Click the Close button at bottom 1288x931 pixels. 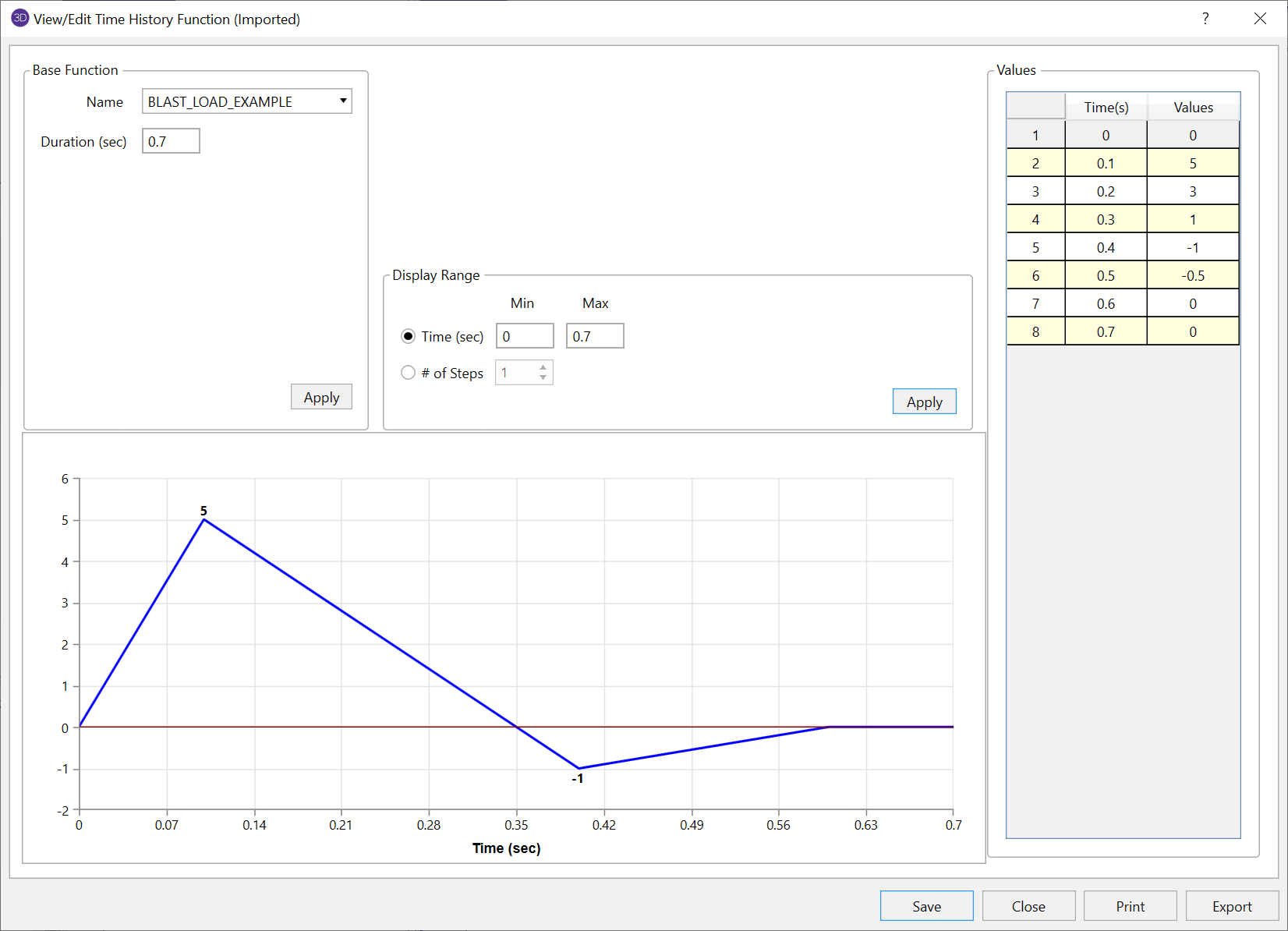click(x=1028, y=906)
